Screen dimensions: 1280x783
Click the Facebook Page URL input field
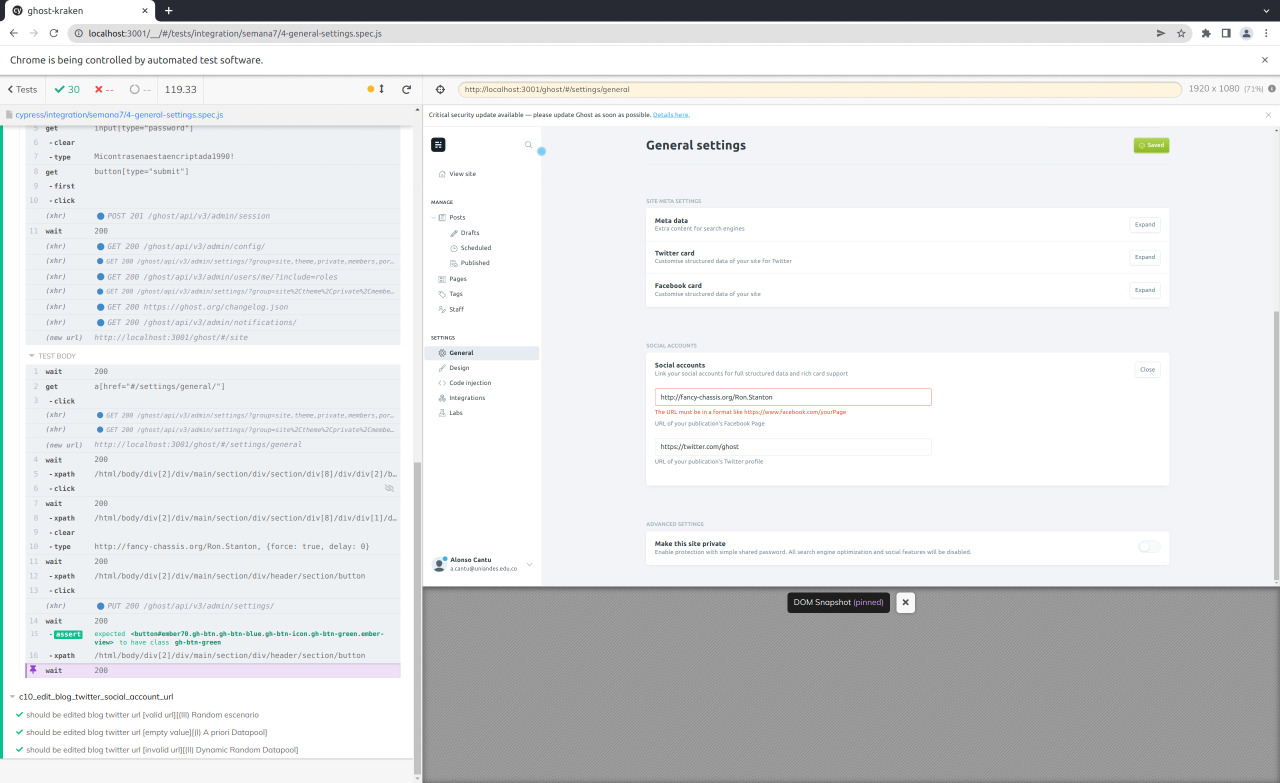(x=792, y=396)
